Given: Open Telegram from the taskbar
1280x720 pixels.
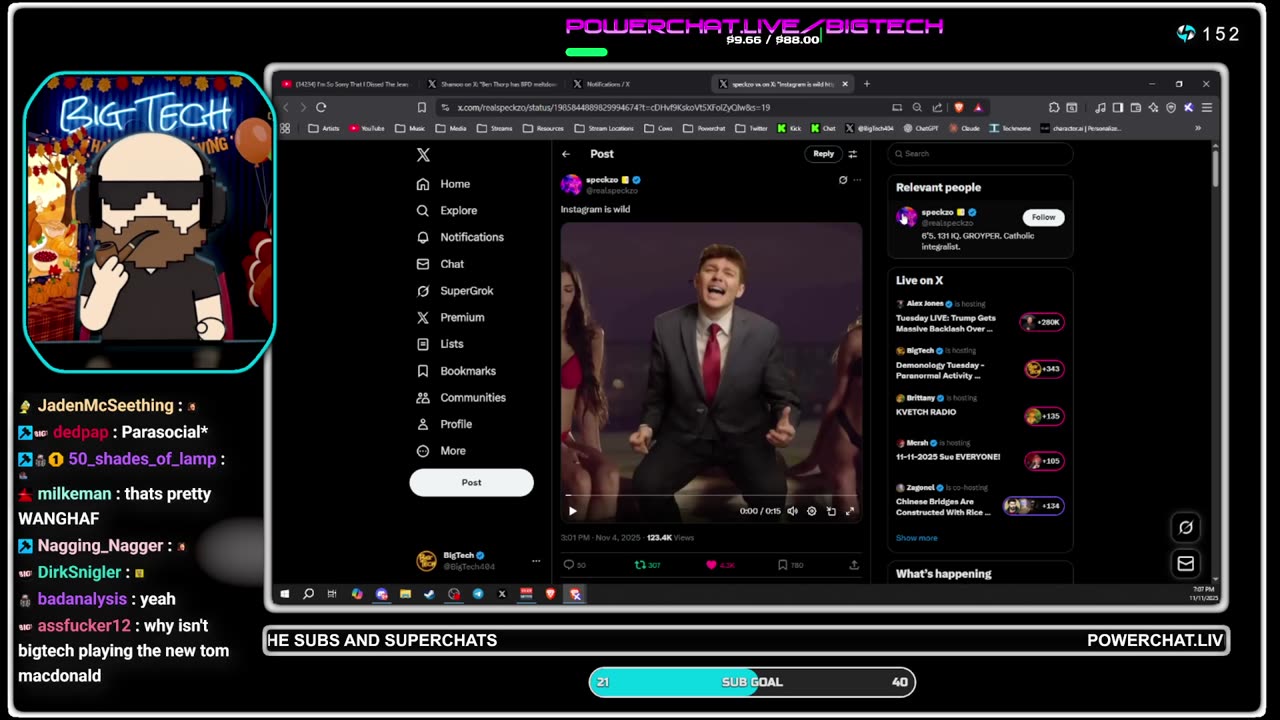Looking at the screenshot, I should coord(478,594).
